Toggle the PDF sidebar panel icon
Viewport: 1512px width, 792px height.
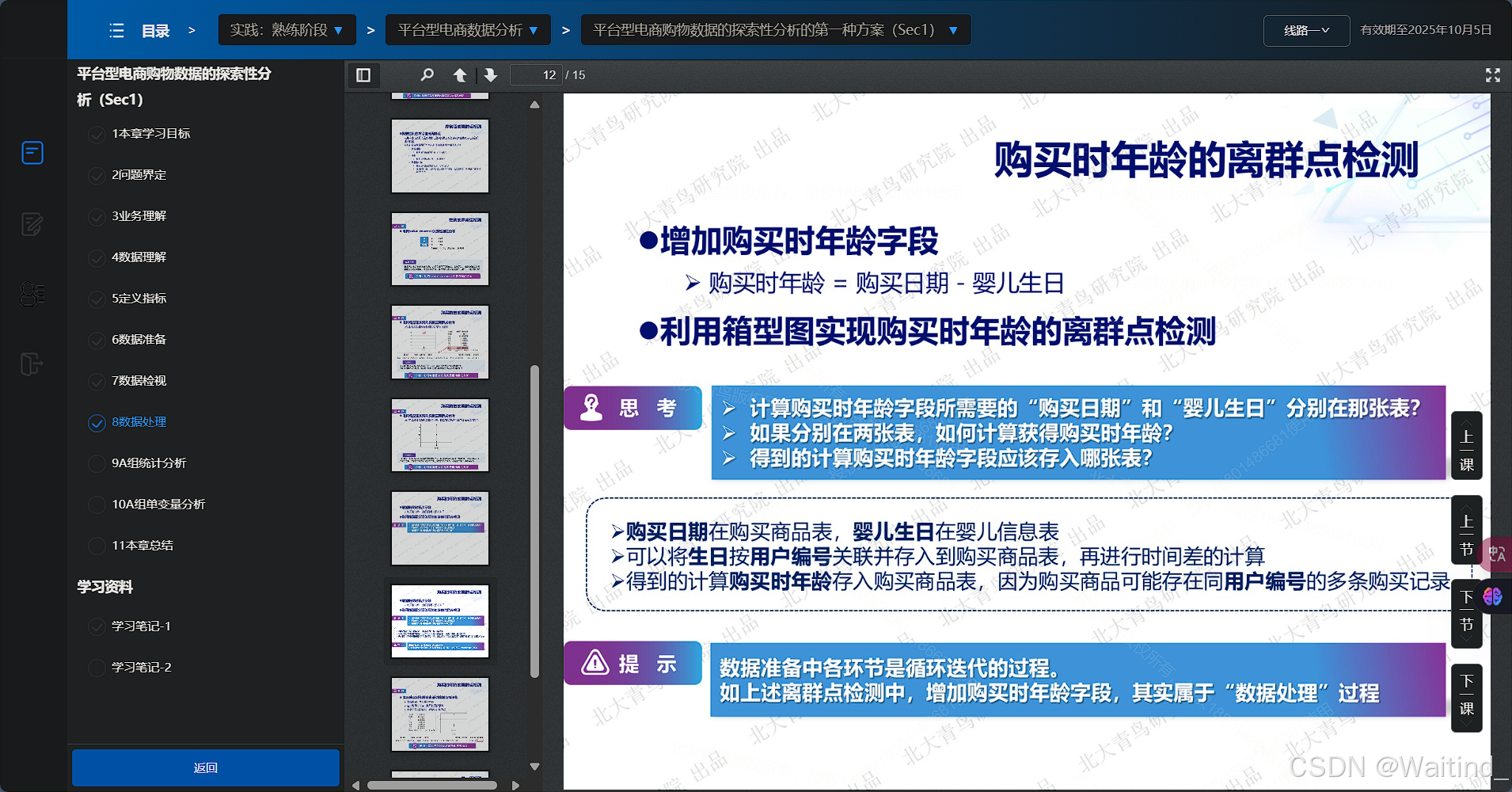click(363, 75)
